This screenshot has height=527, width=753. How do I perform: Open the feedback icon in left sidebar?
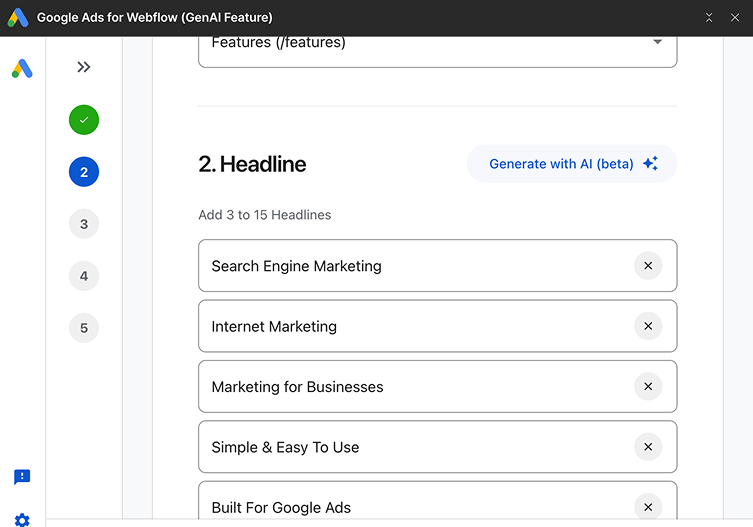(x=22, y=477)
